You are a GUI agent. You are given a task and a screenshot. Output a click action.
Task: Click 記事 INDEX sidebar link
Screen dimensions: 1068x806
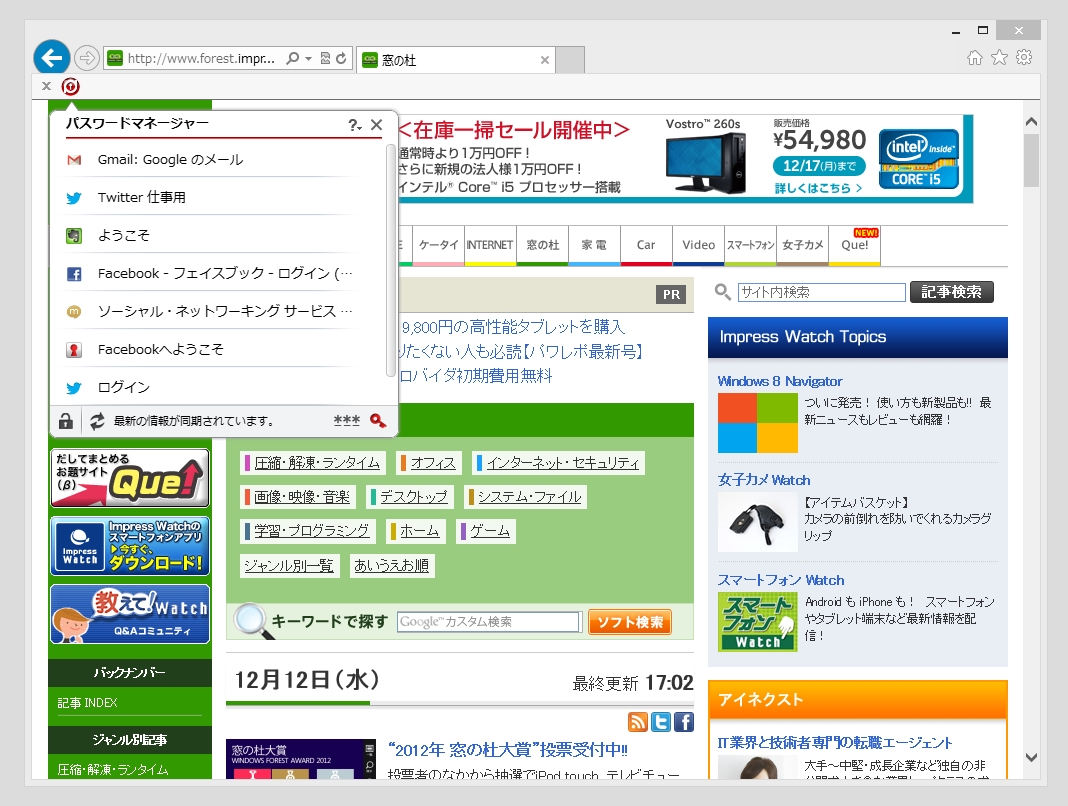coord(87,703)
